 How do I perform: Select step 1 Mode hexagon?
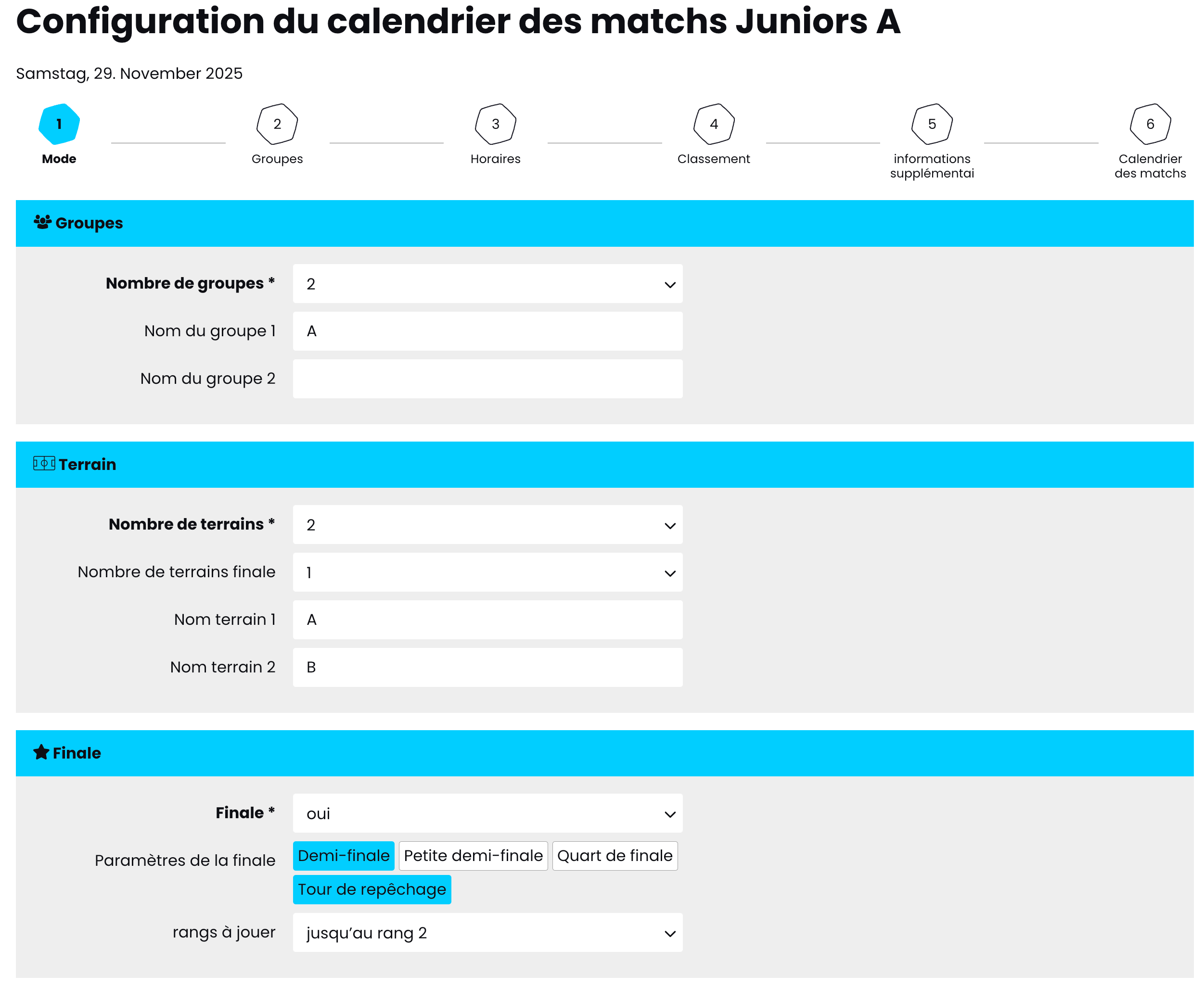(x=59, y=124)
